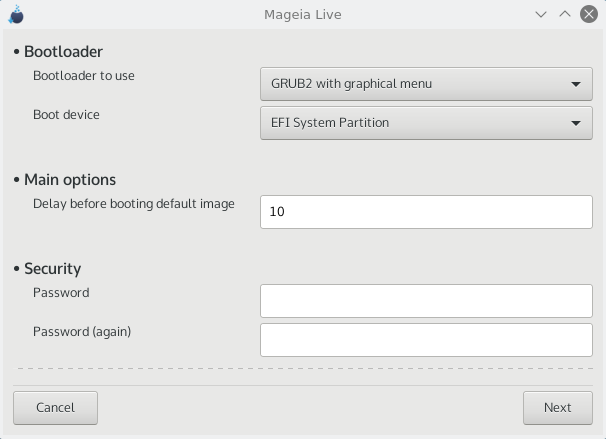
Task: Select the Password (again) input box
Action: click(426, 339)
